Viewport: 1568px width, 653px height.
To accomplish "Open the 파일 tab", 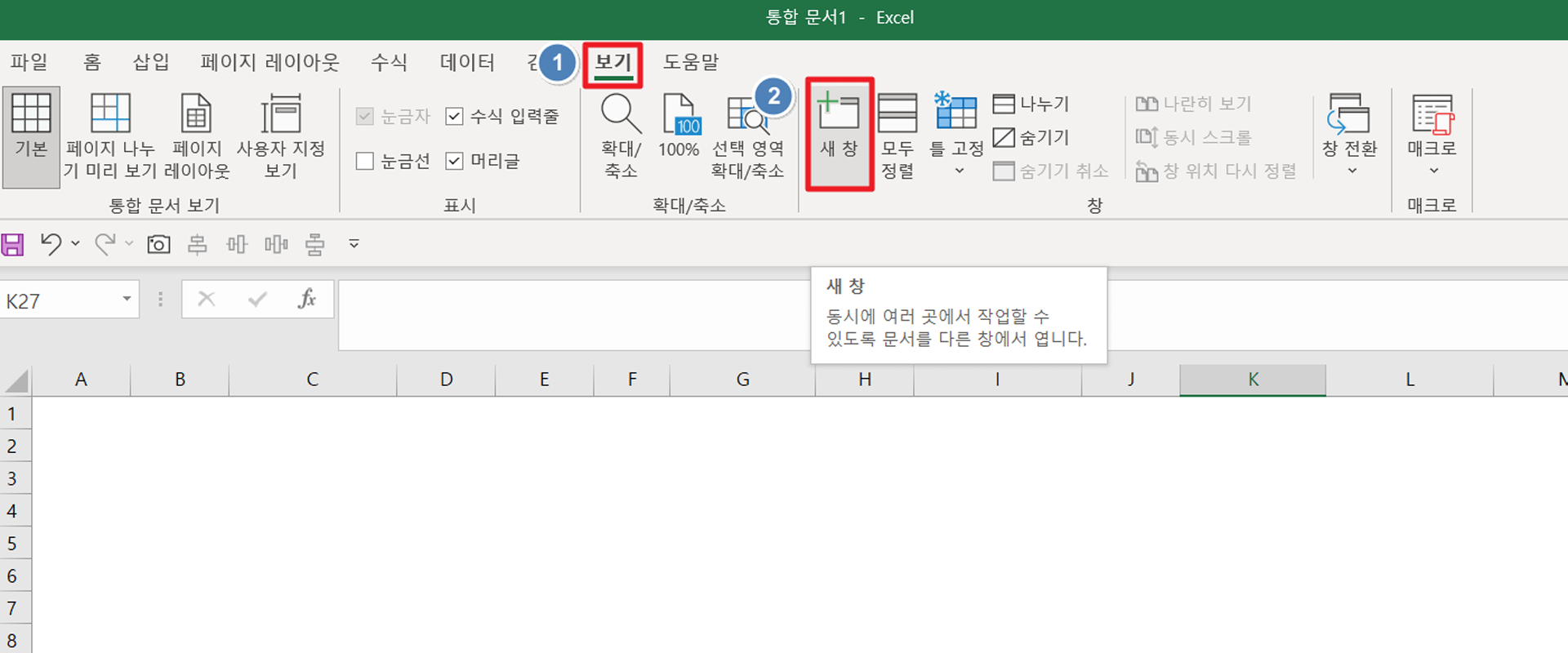I will coord(29,62).
